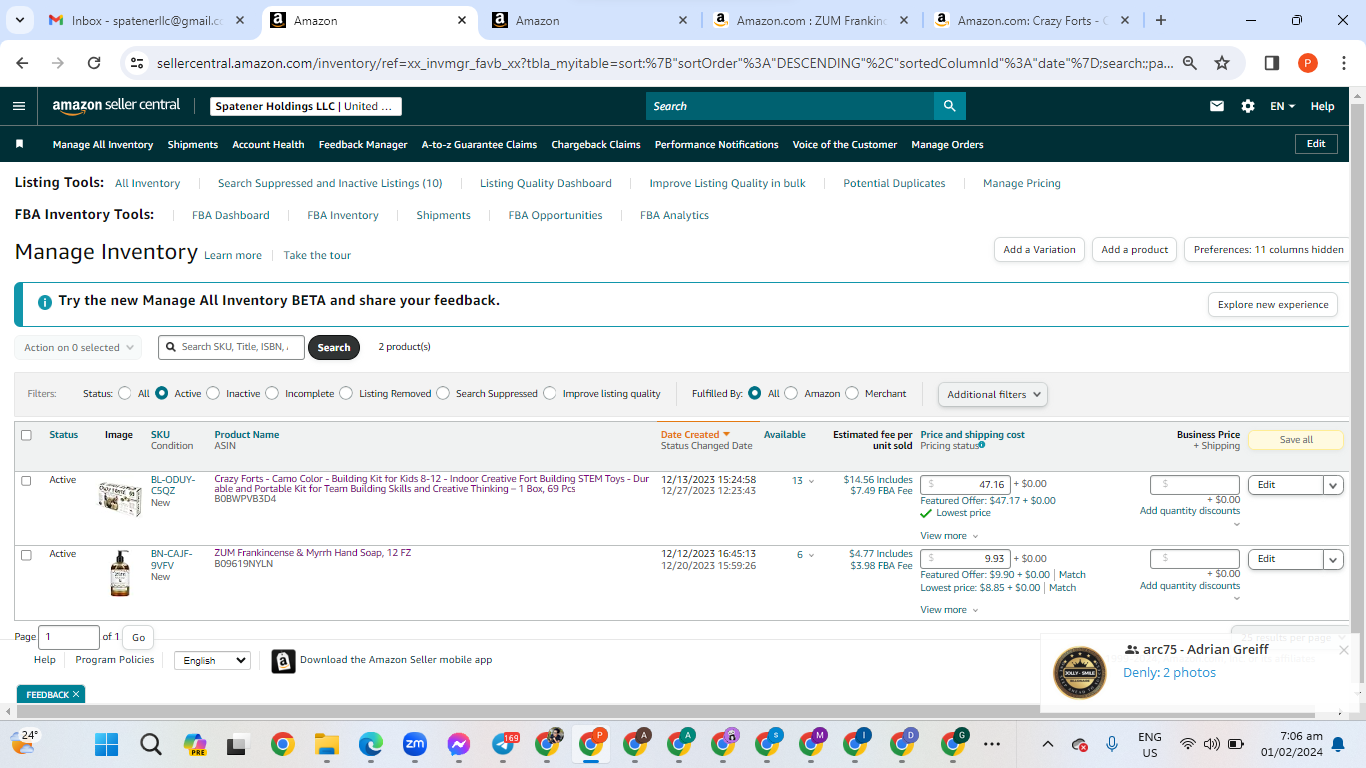Check the Crazy Forts row checkbox
This screenshot has height=768, width=1366.
26,481
